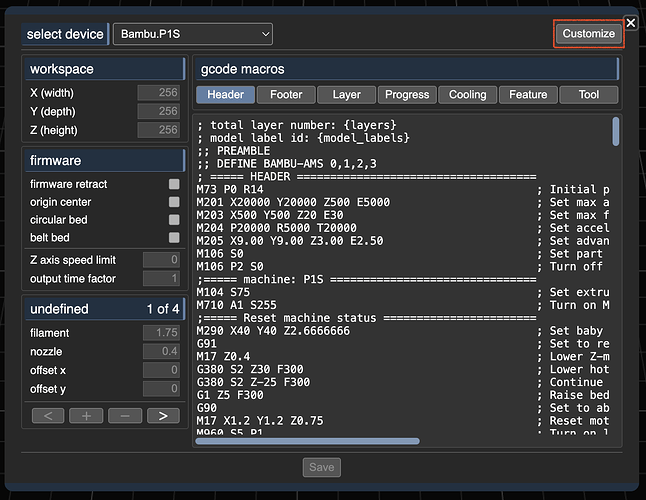Viewport: 646px width, 500px height.
Task: Toggle origin center checkbox
Action: [174, 202]
